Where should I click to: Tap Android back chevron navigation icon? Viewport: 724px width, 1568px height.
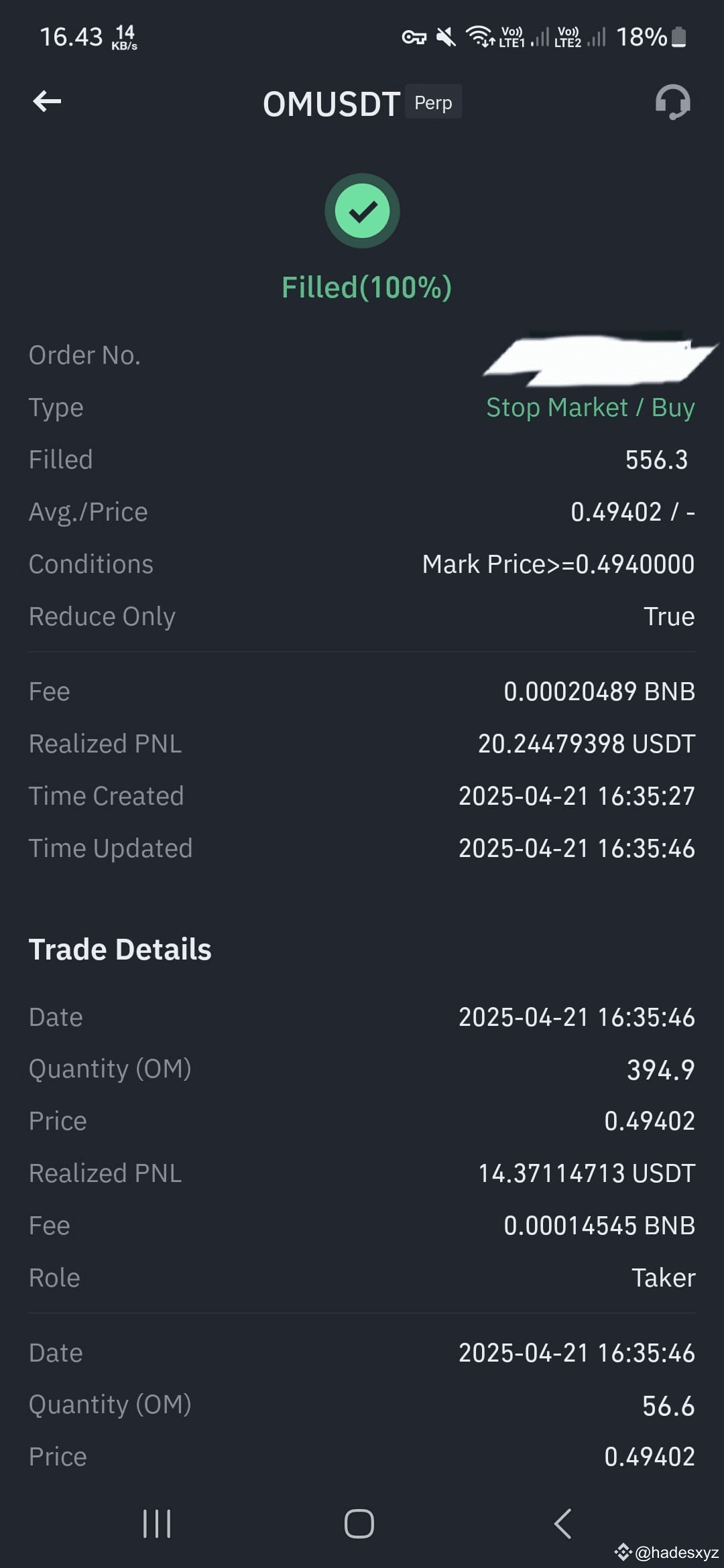563,1524
